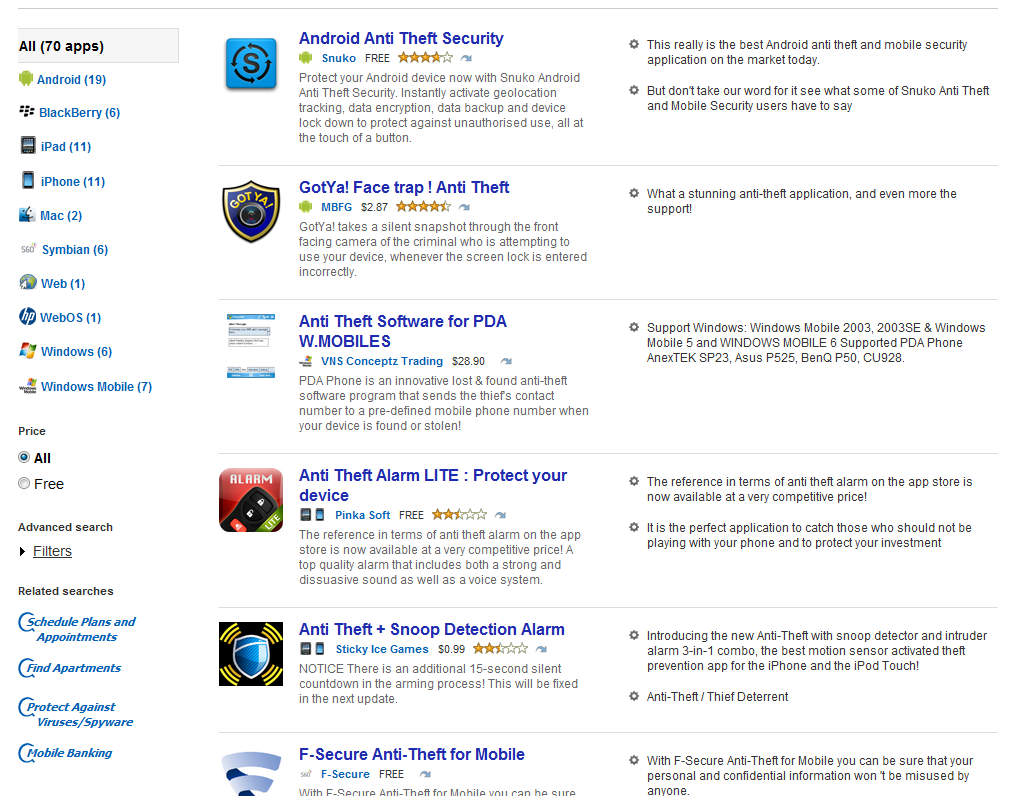Viewport: 1019px width, 796px height.
Task: Open GotYa! Face trap ! Anti Theft title
Action: pos(404,187)
